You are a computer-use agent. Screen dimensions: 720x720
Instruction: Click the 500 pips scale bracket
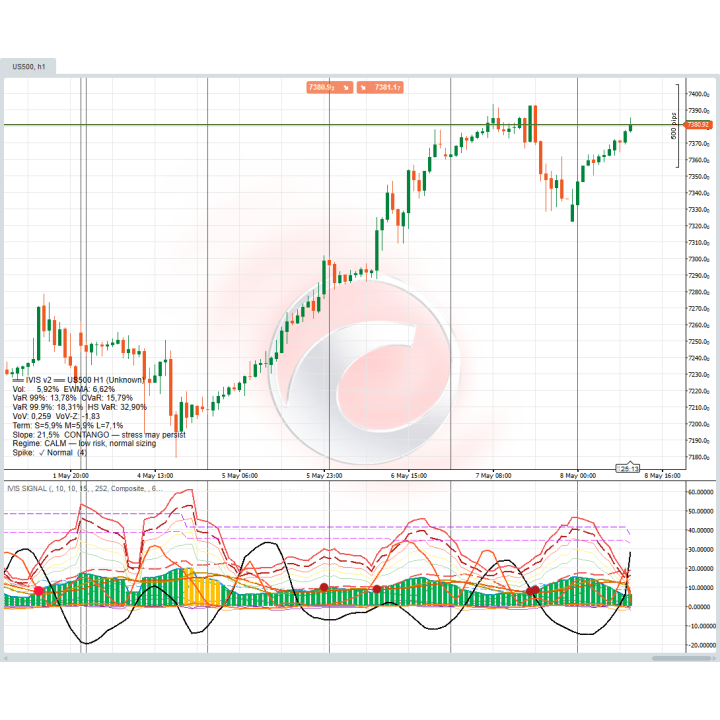[675, 126]
